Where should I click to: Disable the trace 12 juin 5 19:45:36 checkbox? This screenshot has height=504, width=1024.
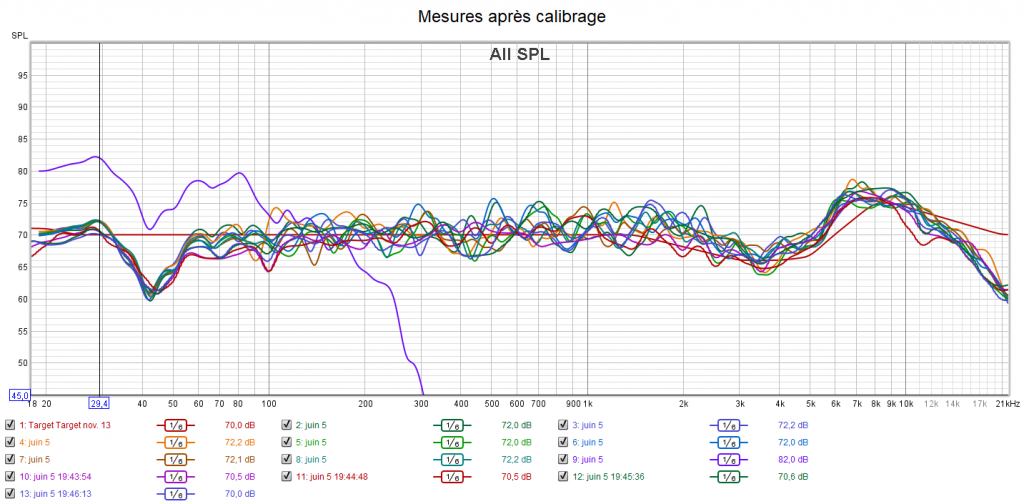coord(563,477)
